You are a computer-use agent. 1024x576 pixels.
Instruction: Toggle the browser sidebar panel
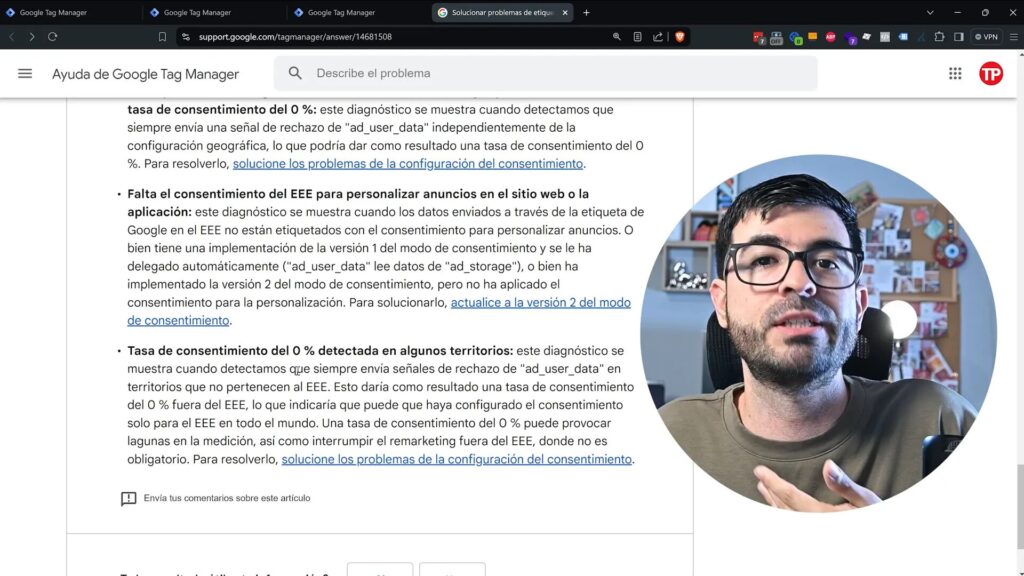click(958, 37)
